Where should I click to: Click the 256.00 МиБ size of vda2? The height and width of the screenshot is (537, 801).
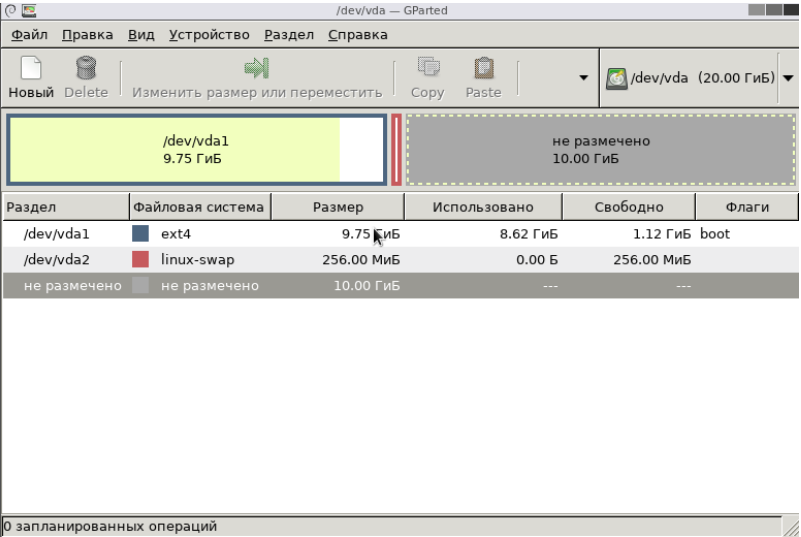coord(361,260)
